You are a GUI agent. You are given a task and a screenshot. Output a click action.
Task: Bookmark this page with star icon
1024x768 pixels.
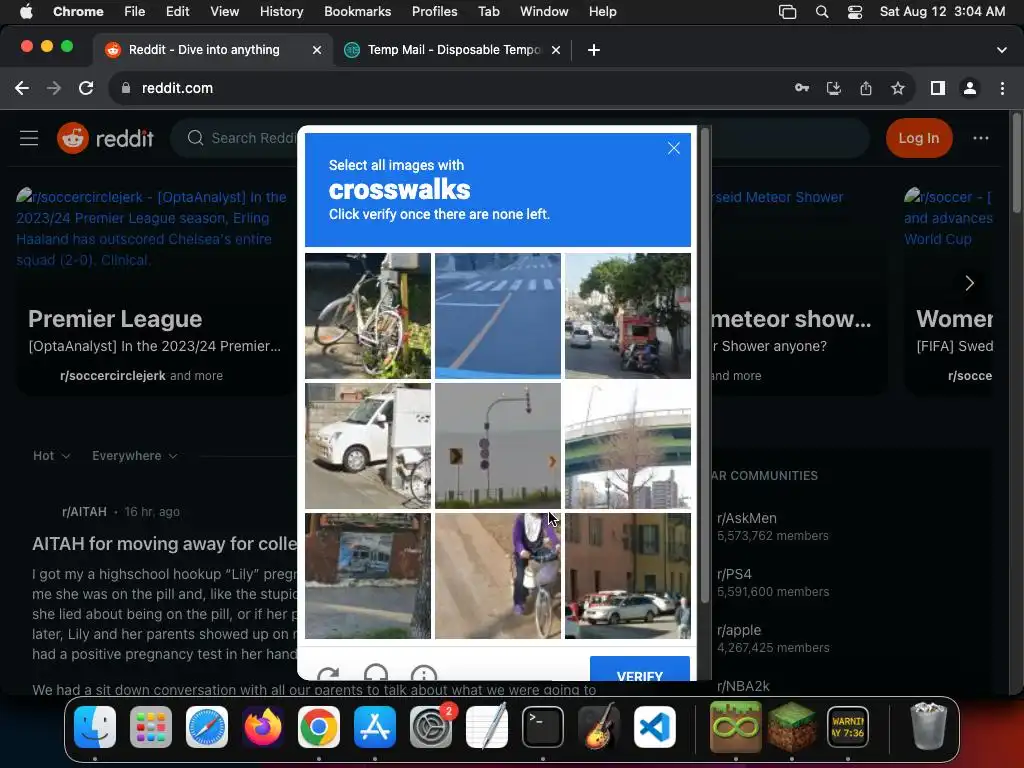pos(897,88)
